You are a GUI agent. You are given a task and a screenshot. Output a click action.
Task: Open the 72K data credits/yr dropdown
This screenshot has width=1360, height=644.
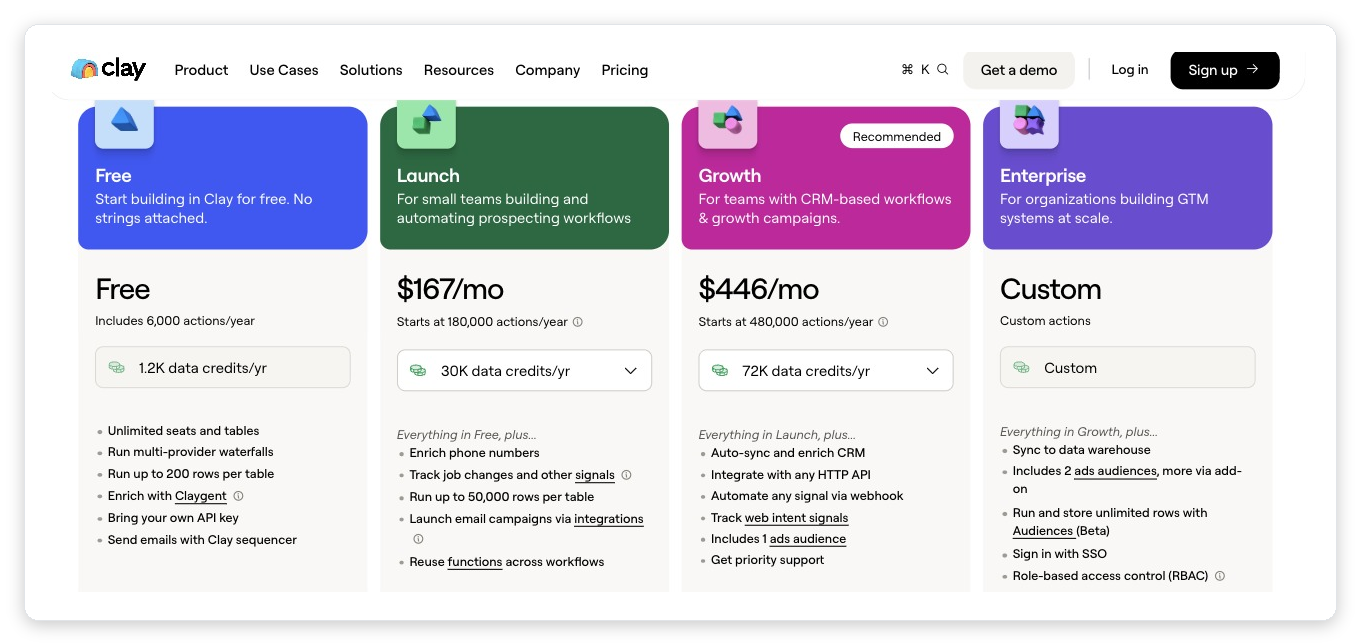pos(826,370)
